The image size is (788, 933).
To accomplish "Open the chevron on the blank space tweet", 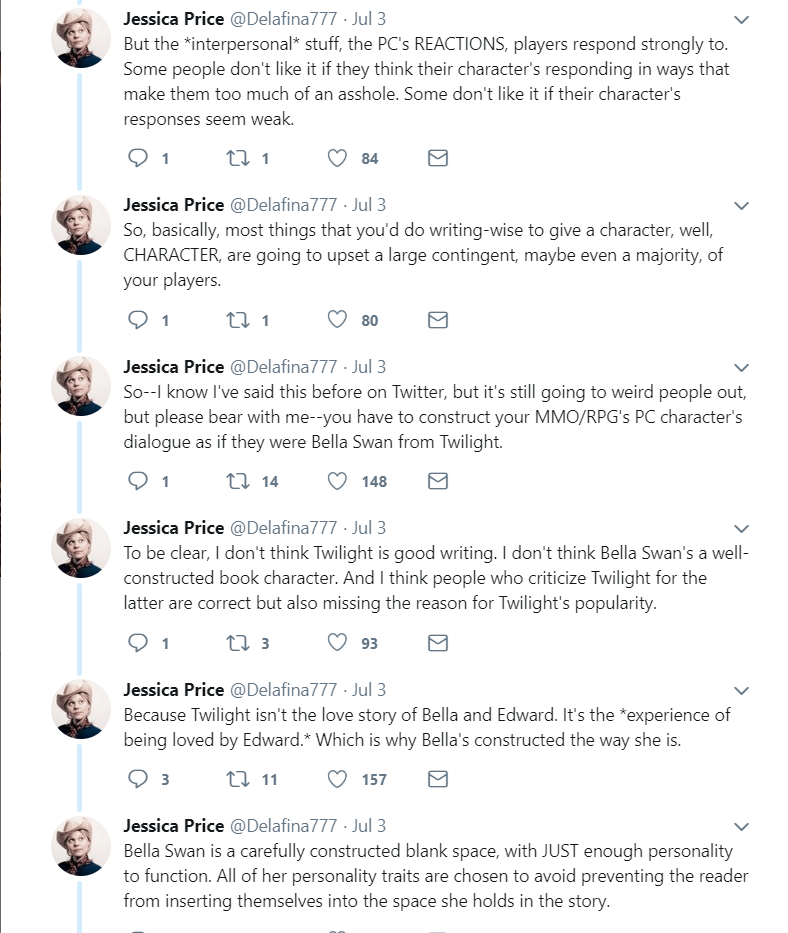I will [x=740, y=827].
